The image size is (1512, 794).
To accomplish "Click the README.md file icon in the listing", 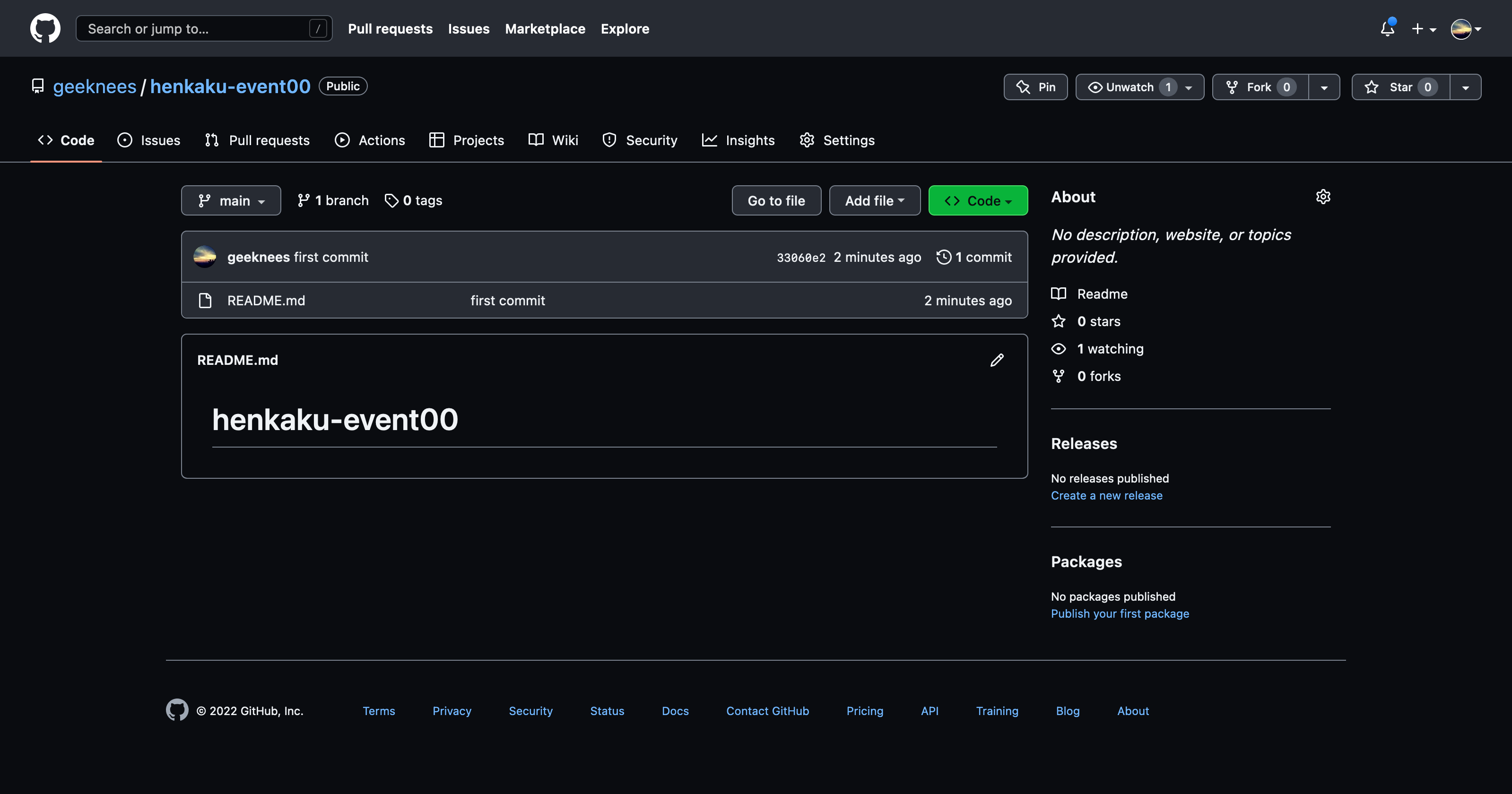I will tap(206, 300).
